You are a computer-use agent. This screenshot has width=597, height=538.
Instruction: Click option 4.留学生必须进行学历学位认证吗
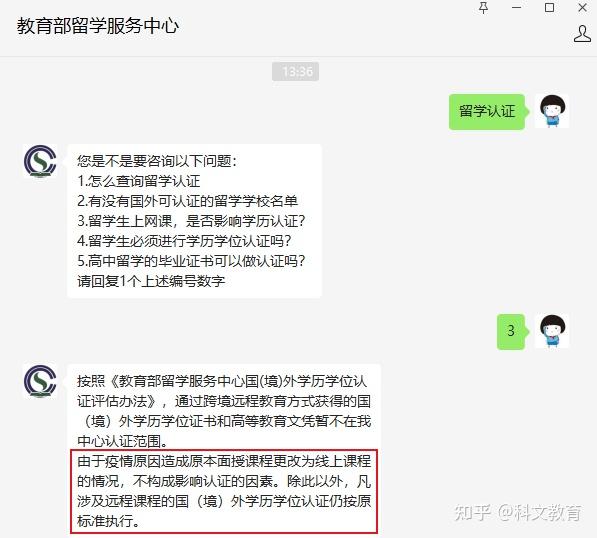point(184,241)
